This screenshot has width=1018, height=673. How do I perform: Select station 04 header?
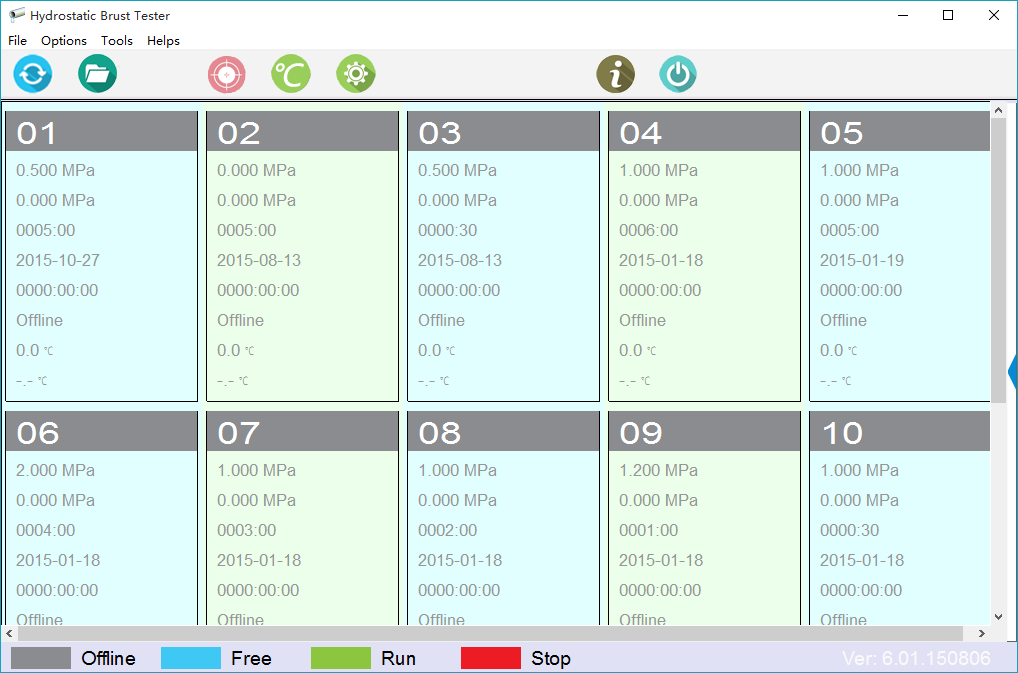coord(705,132)
